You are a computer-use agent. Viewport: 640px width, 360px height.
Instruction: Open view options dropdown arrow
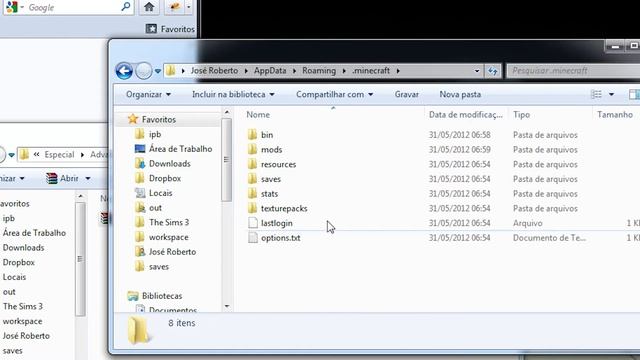coord(611,94)
